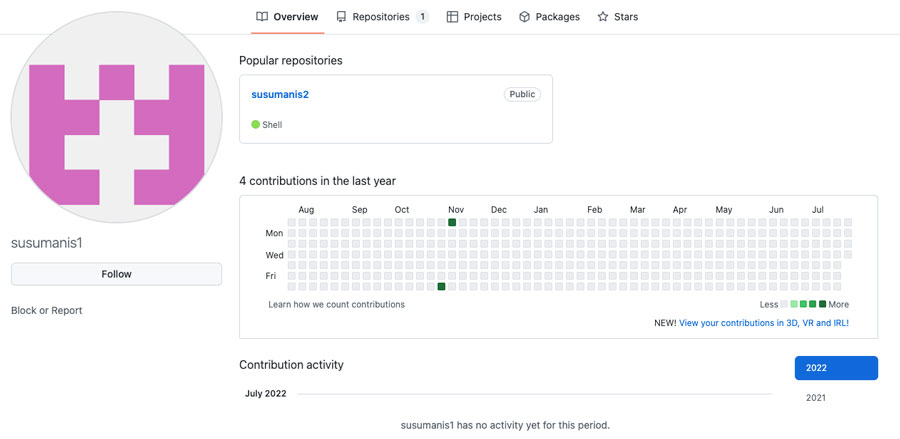900x439 pixels.
Task: Click the Repositories repo icon
Action: point(342,17)
